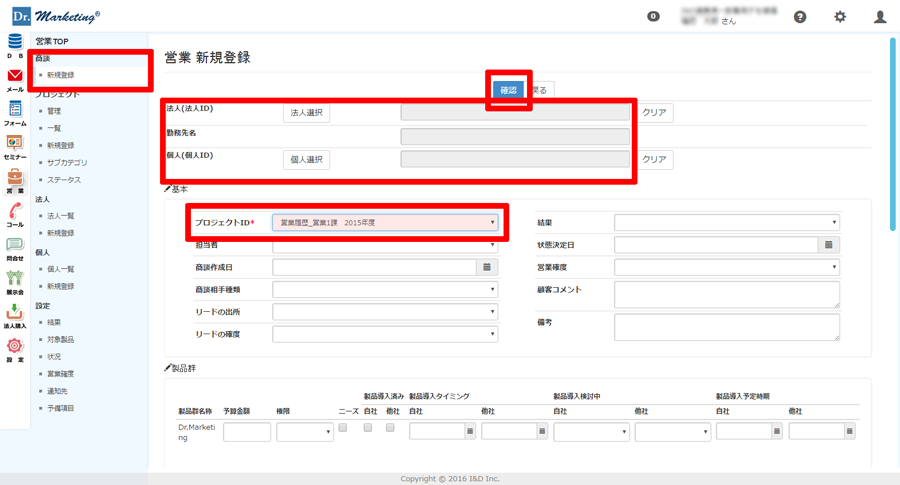Click the 法人選択 button
900x485 pixels.
point(306,113)
